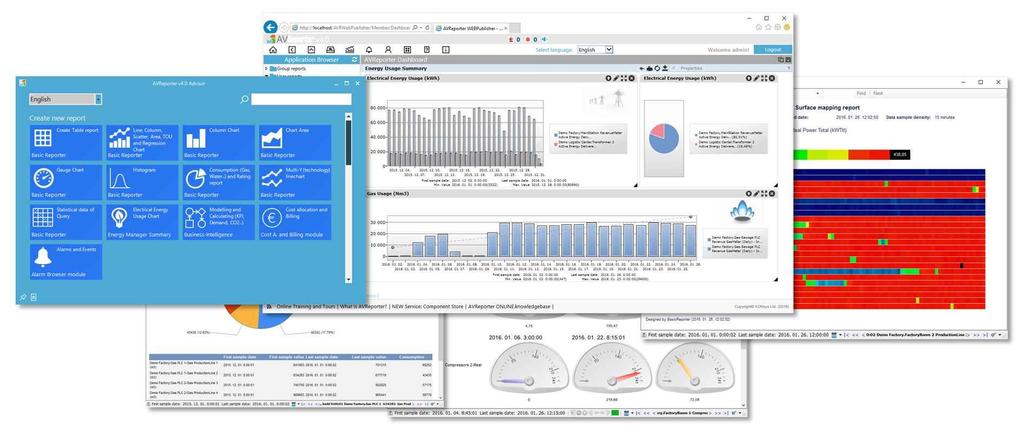Expand the Group reports tree node
The image size is (1024, 429).
click(268, 69)
